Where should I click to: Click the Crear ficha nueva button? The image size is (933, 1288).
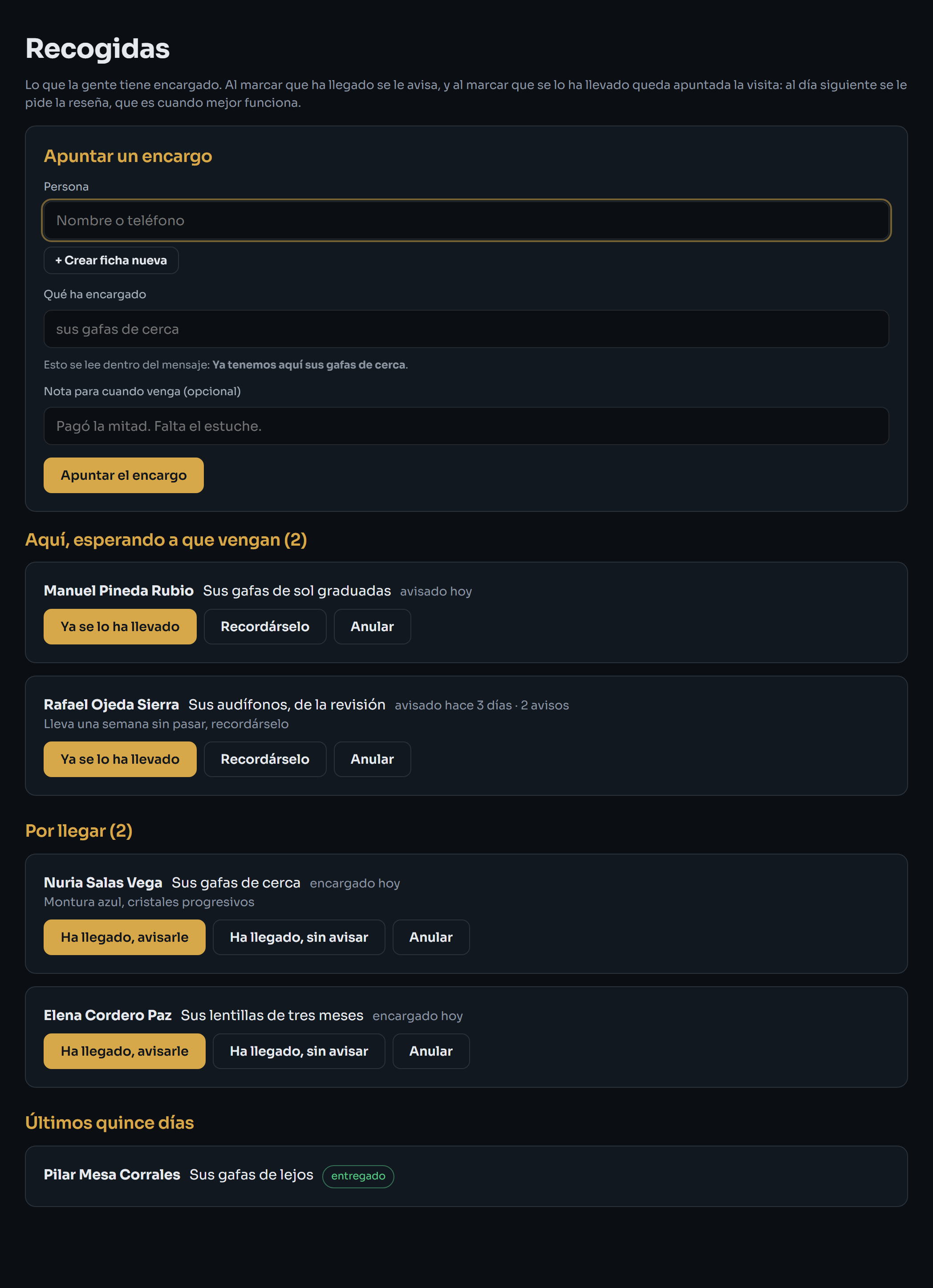111,260
